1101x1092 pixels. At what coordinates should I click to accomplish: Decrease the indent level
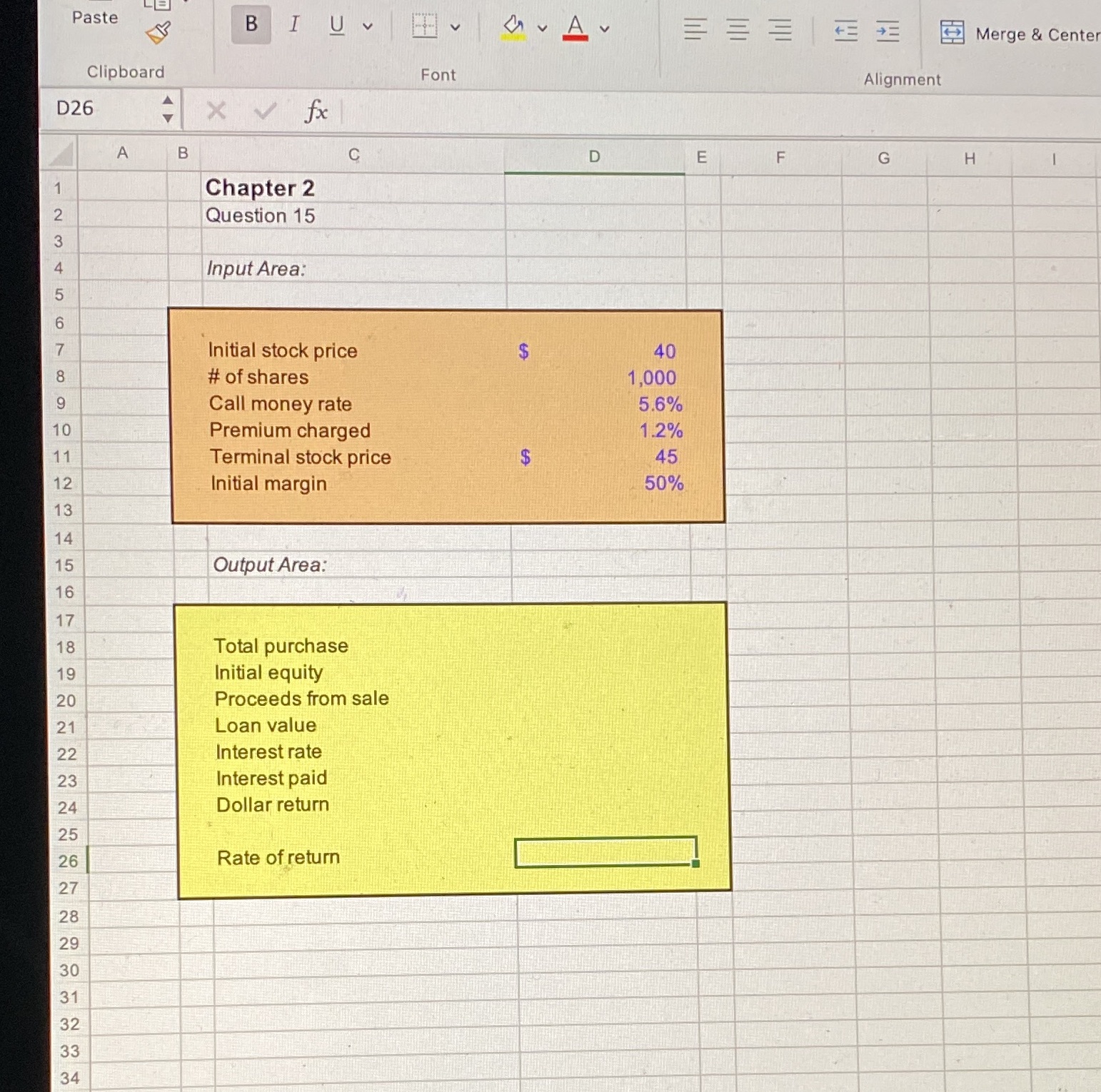846,31
